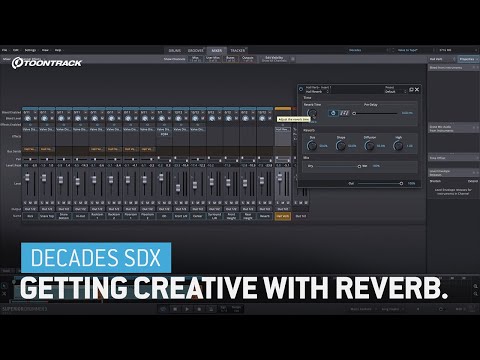
Task: Switch to the DRUMS tab
Action: click(175, 51)
